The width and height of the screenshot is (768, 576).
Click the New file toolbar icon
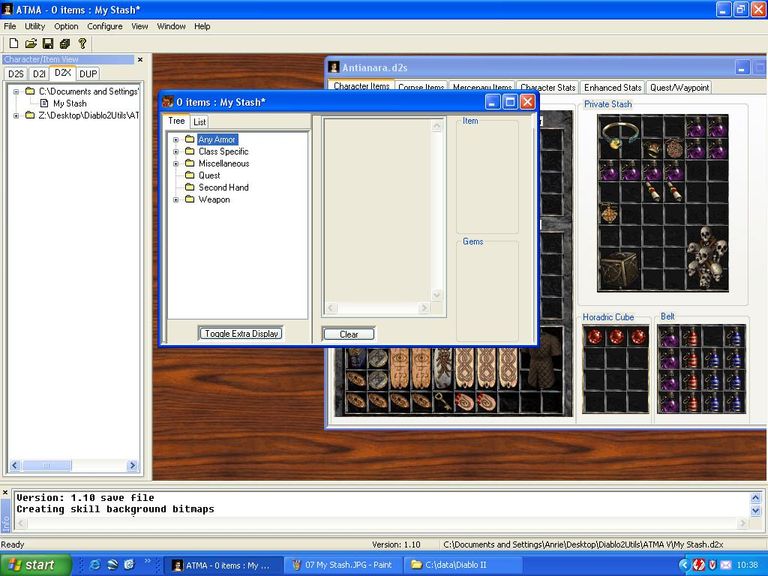14,44
